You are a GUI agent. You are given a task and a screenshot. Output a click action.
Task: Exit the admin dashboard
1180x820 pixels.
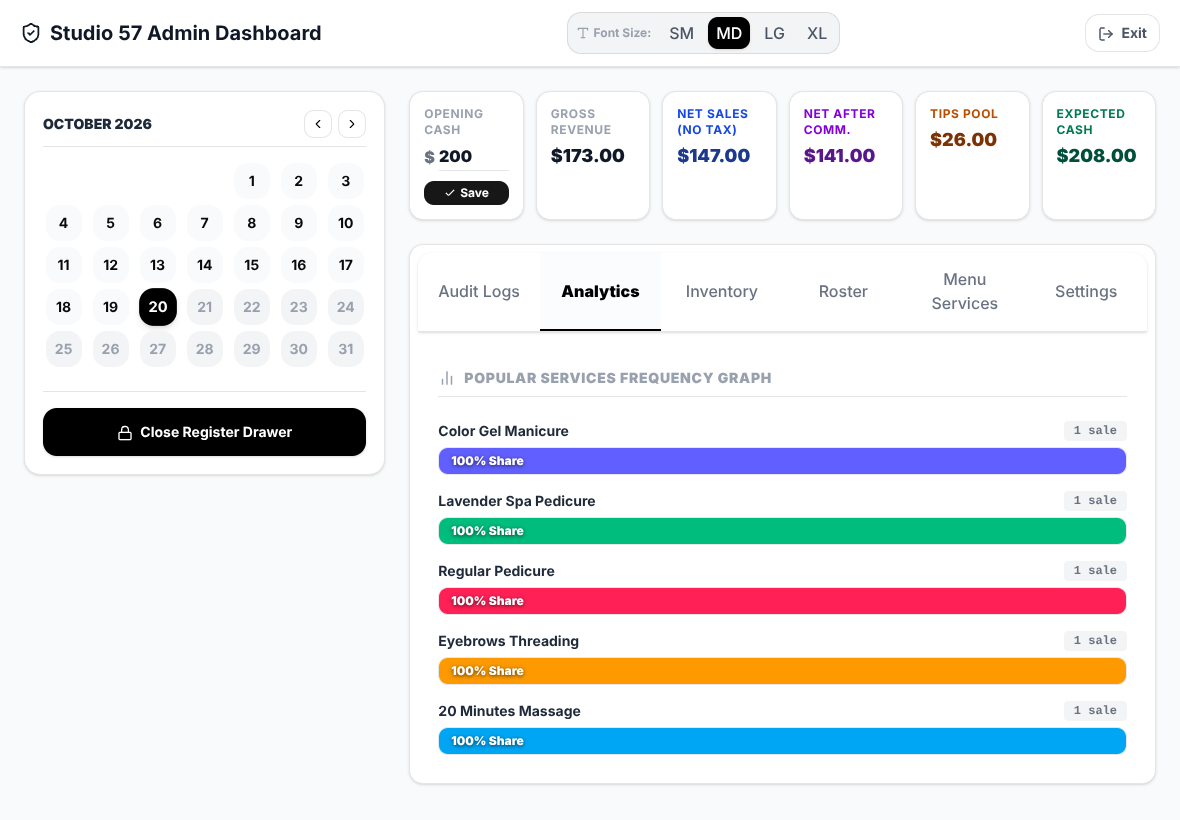1122,33
